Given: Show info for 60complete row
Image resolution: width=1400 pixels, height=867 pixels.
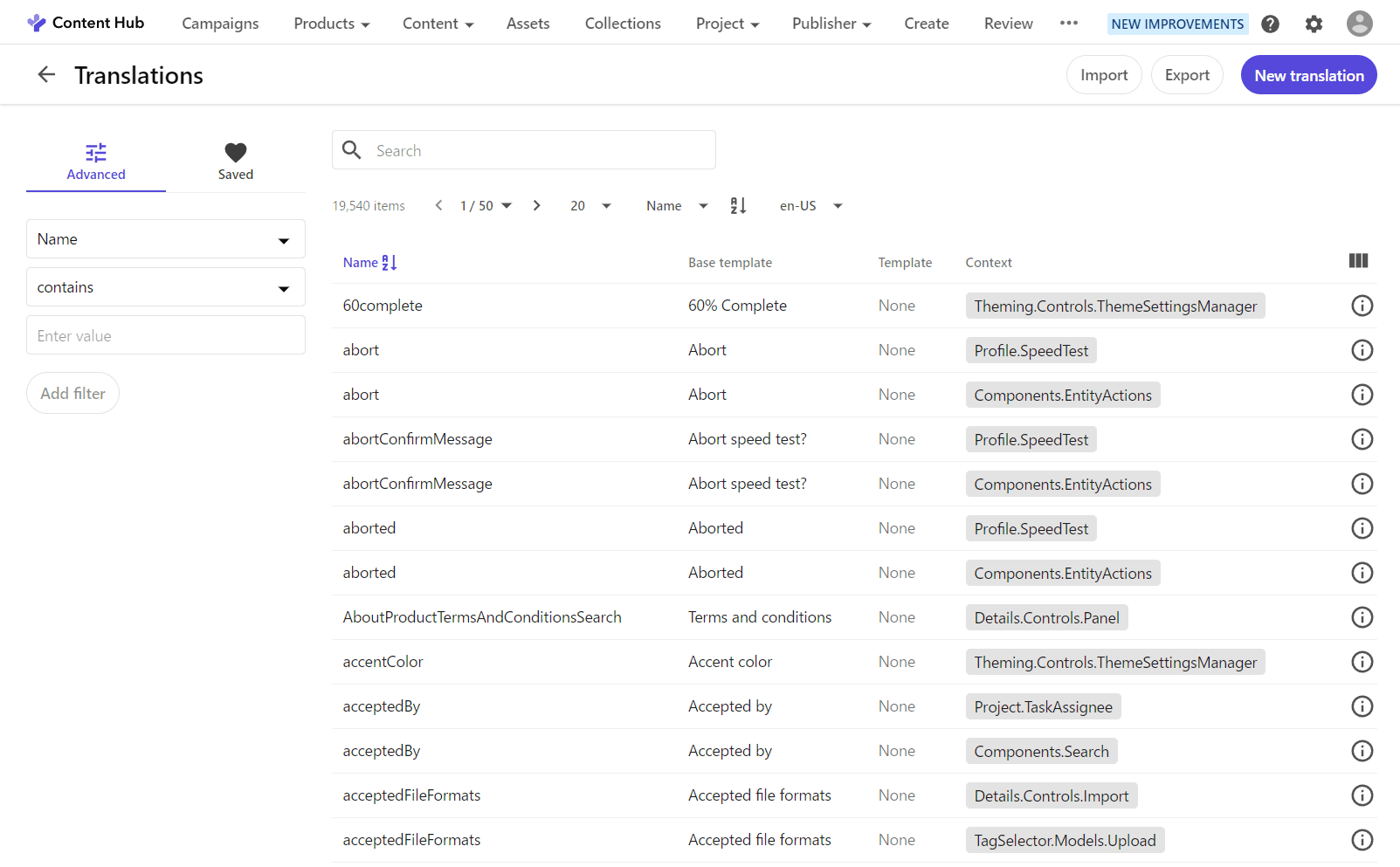Looking at the screenshot, I should click(x=1362, y=306).
